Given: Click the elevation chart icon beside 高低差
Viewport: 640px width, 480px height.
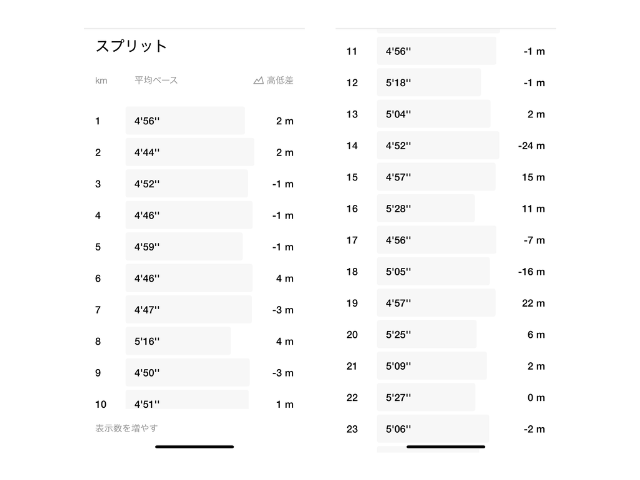Looking at the screenshot, I should click(x=258, y=80).
